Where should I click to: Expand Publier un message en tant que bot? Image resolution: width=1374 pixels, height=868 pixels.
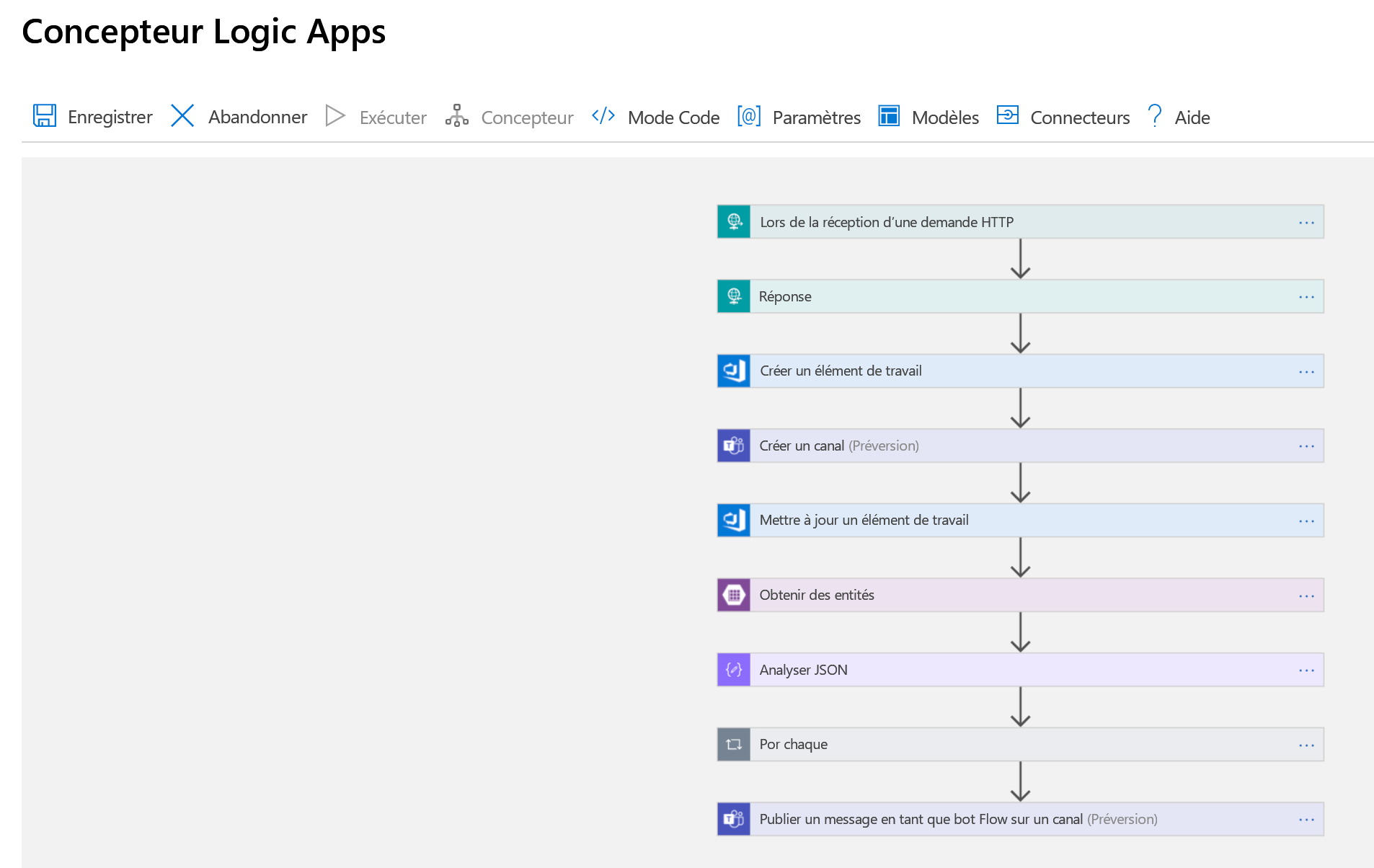coord(1021,819)
